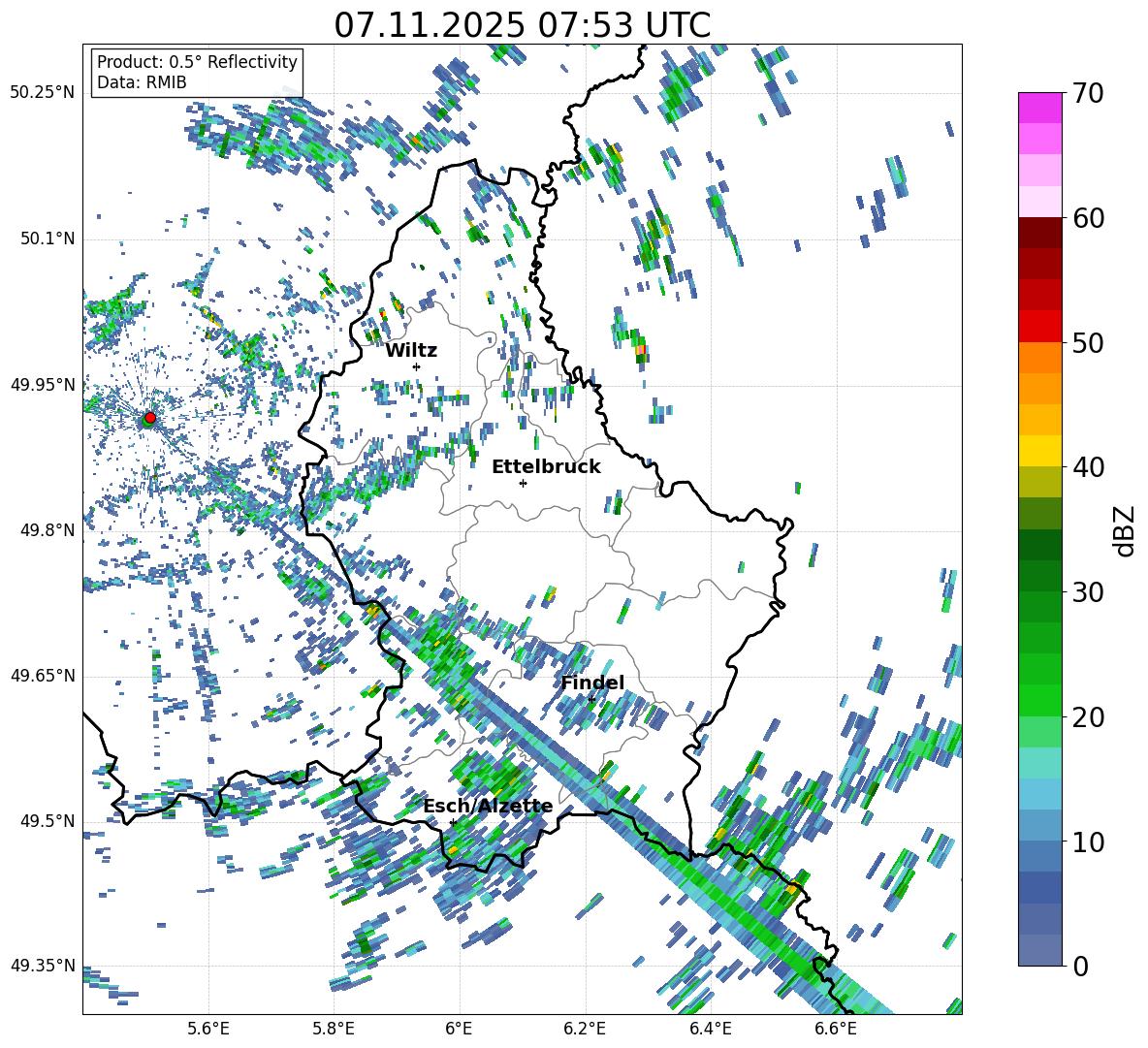This screenshot has width=1148, height=1048.
Task: Click the 5.6°E longitude label
Action: 208,1029
